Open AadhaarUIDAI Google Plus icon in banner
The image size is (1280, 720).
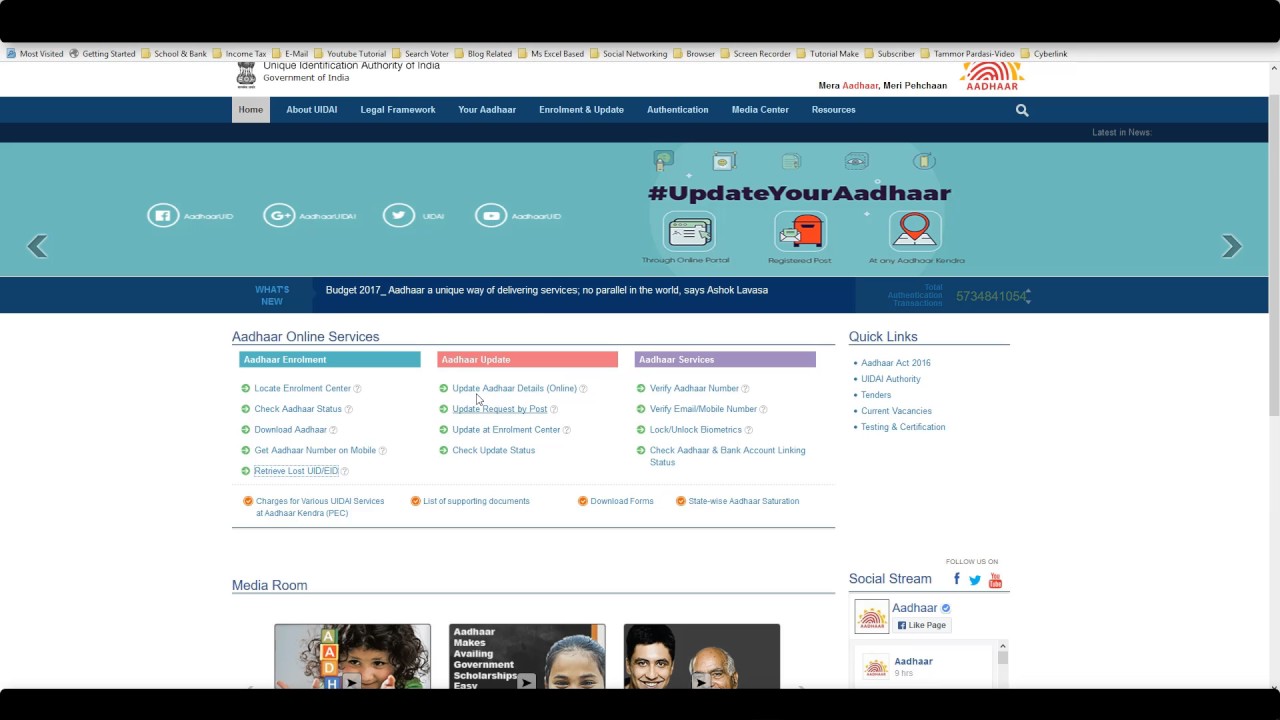(x=279, y=215)
